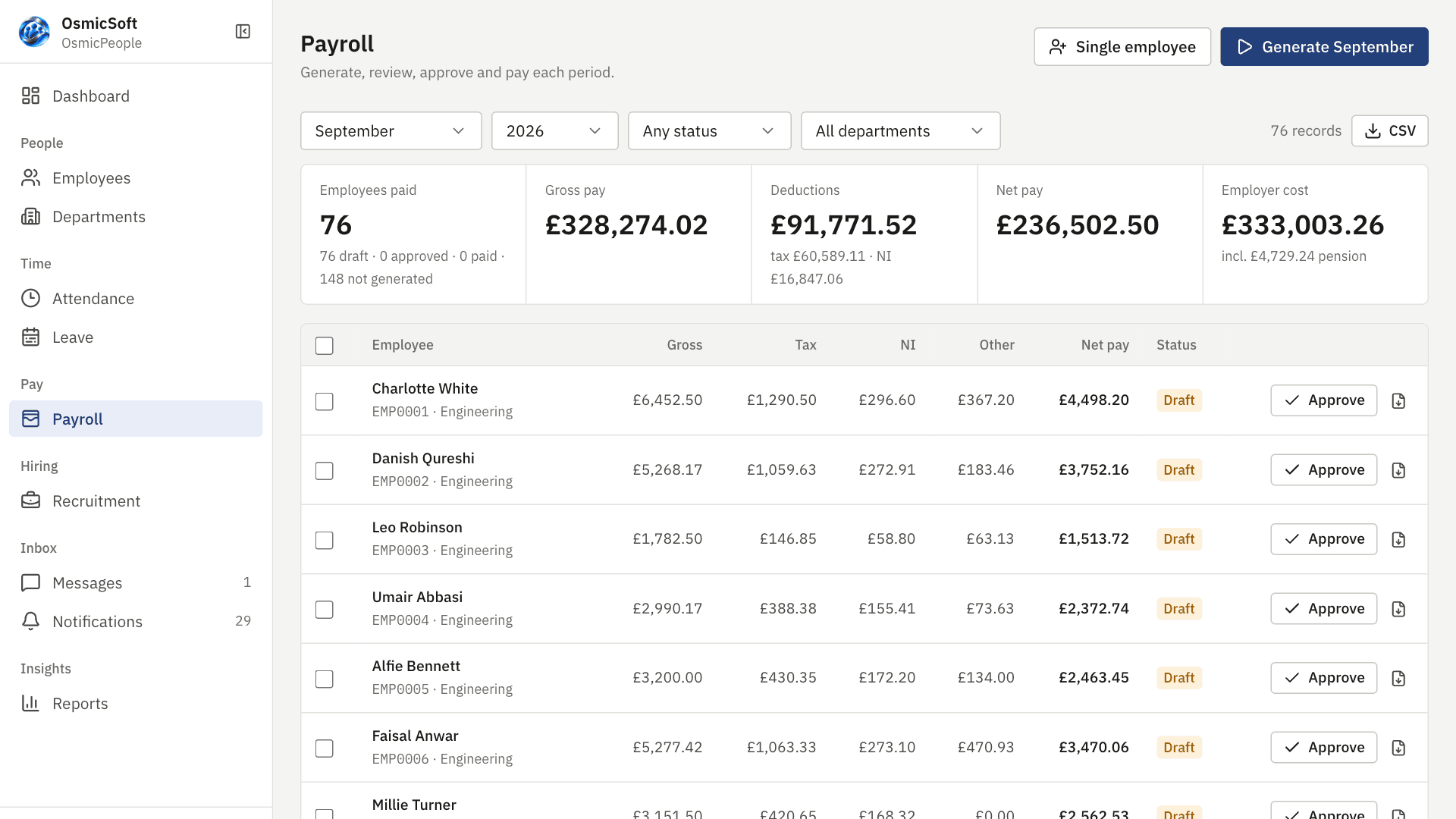The image size is (1456, 819).
Task: Check the box for Umair Abbasi
Action: tap(325, 610)
